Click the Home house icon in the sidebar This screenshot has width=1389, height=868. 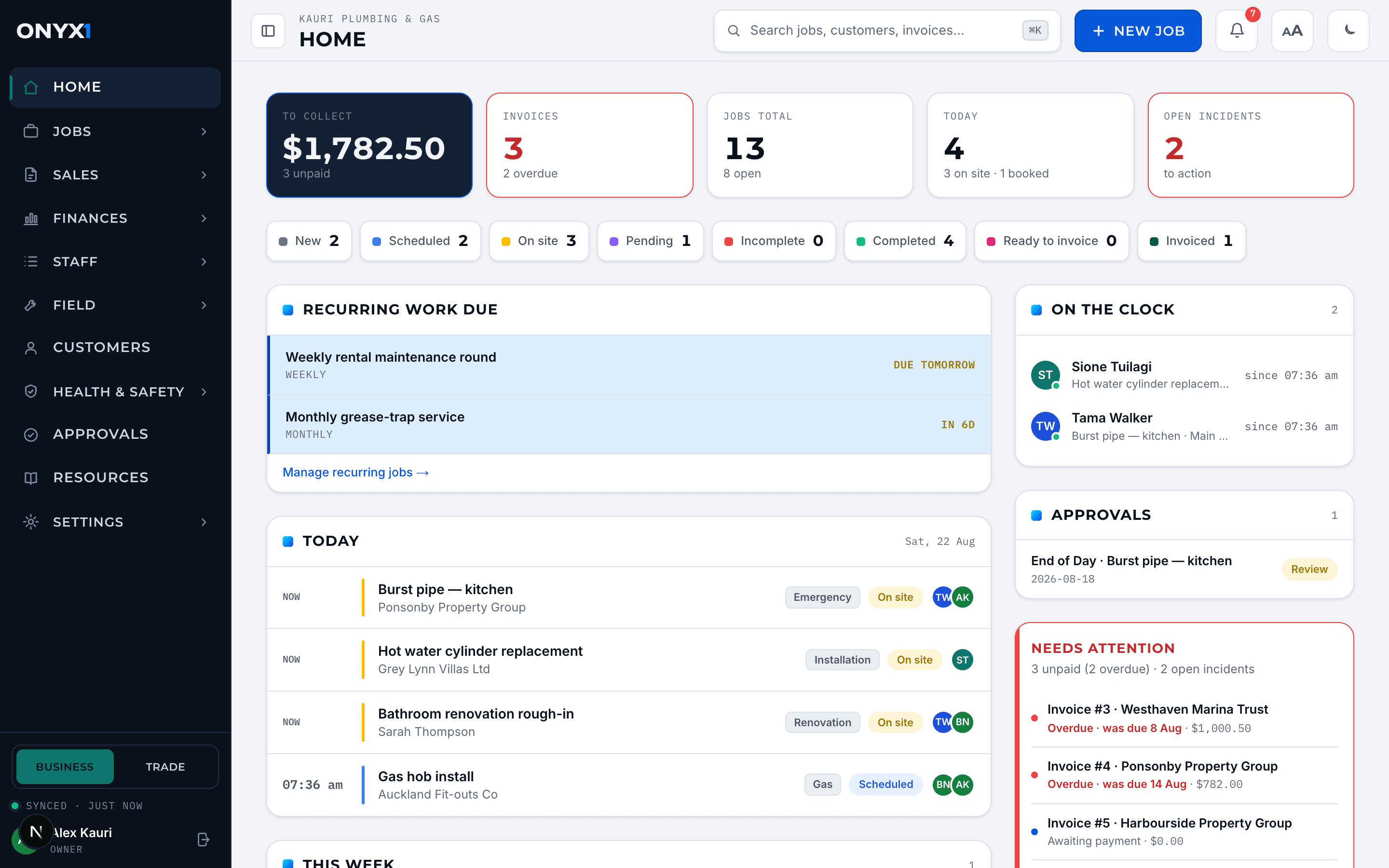click(31, 87)
